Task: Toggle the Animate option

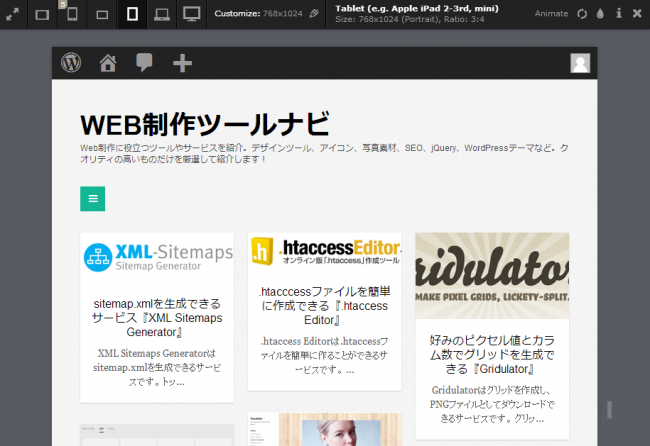Action: 551,13
